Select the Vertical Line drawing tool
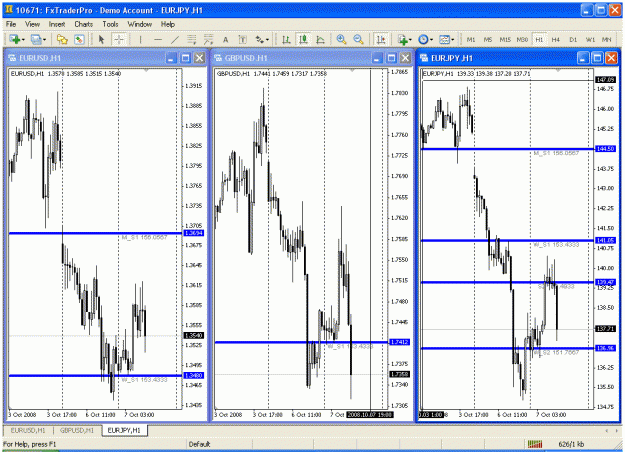 click(140, 39)
